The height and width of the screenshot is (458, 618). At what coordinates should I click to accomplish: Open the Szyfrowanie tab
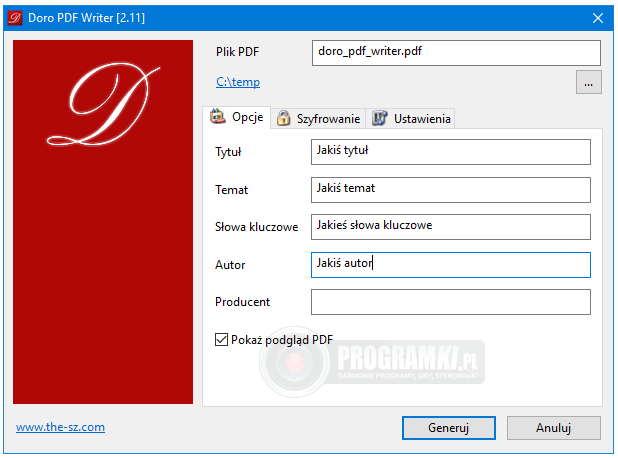[x=318, y=119]
